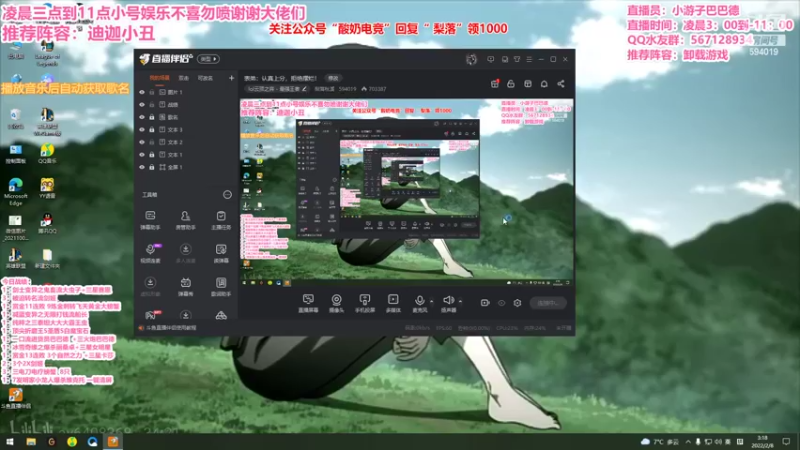The image size is (800, 450).
Task: Click the live preview canvas
Action: point(407,192)
